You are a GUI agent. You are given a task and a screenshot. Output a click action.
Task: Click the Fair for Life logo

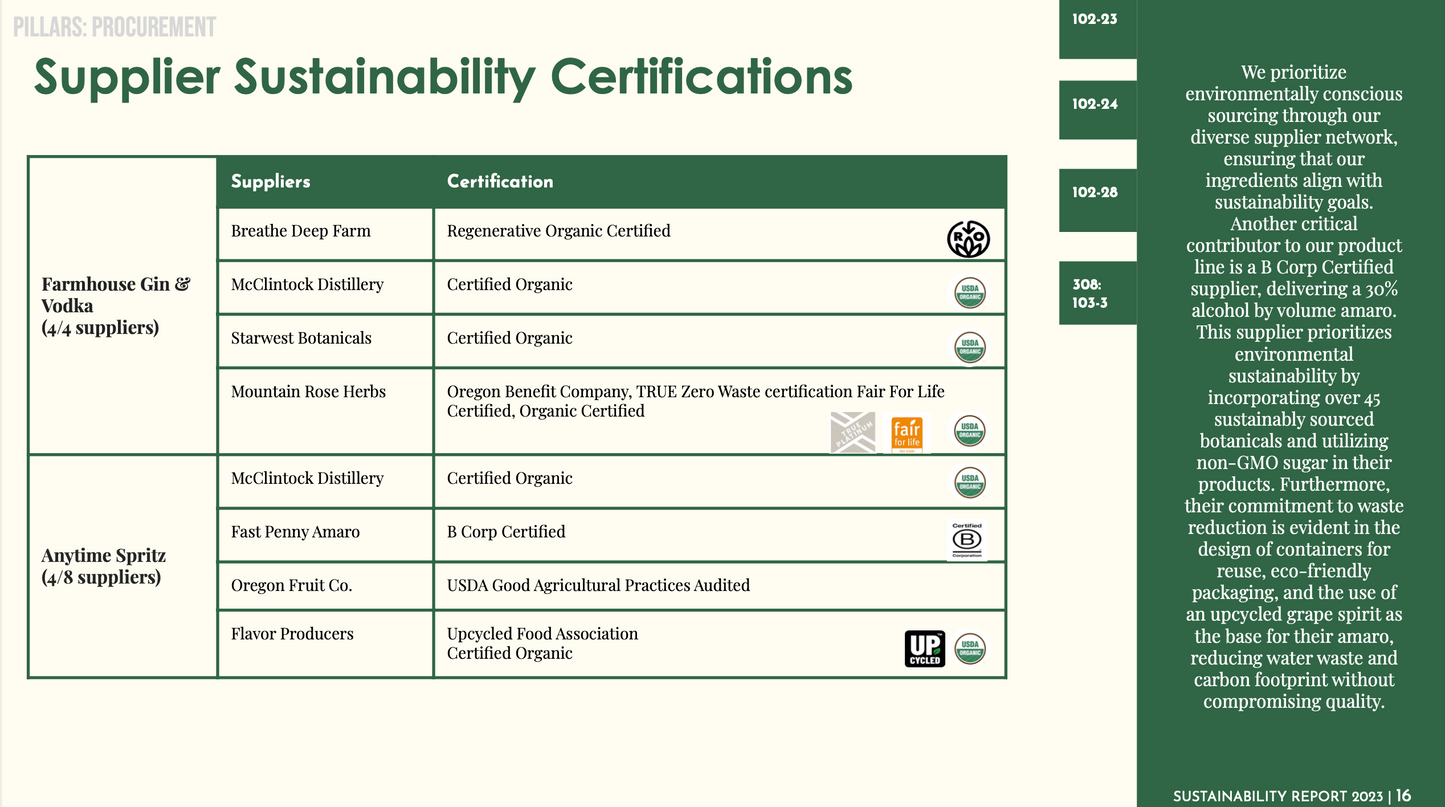tap(907, 433)
